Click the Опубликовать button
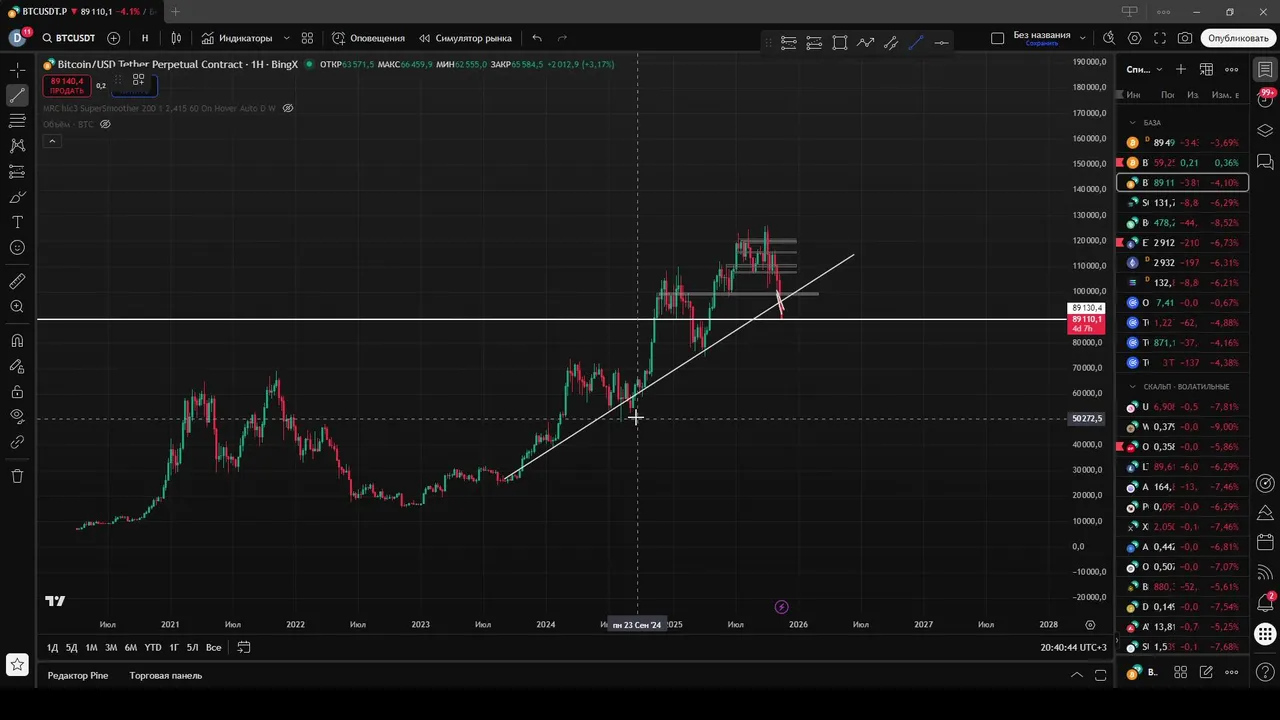The image size is (1280, 720). [x=1238, y=38]
